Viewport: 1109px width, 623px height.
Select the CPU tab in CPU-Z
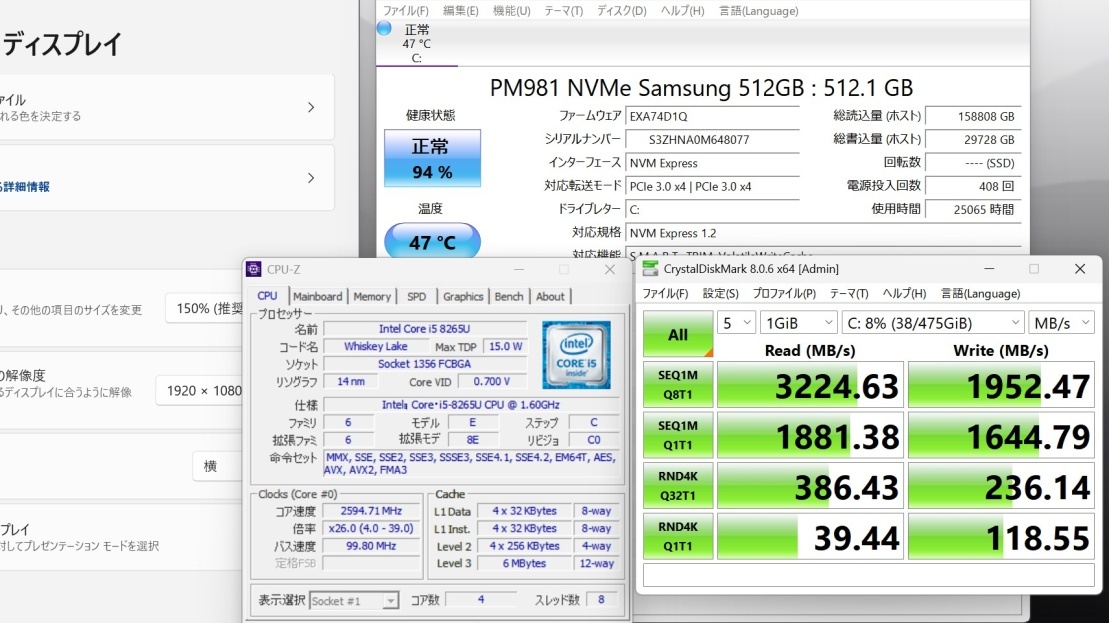click(267, 296)
